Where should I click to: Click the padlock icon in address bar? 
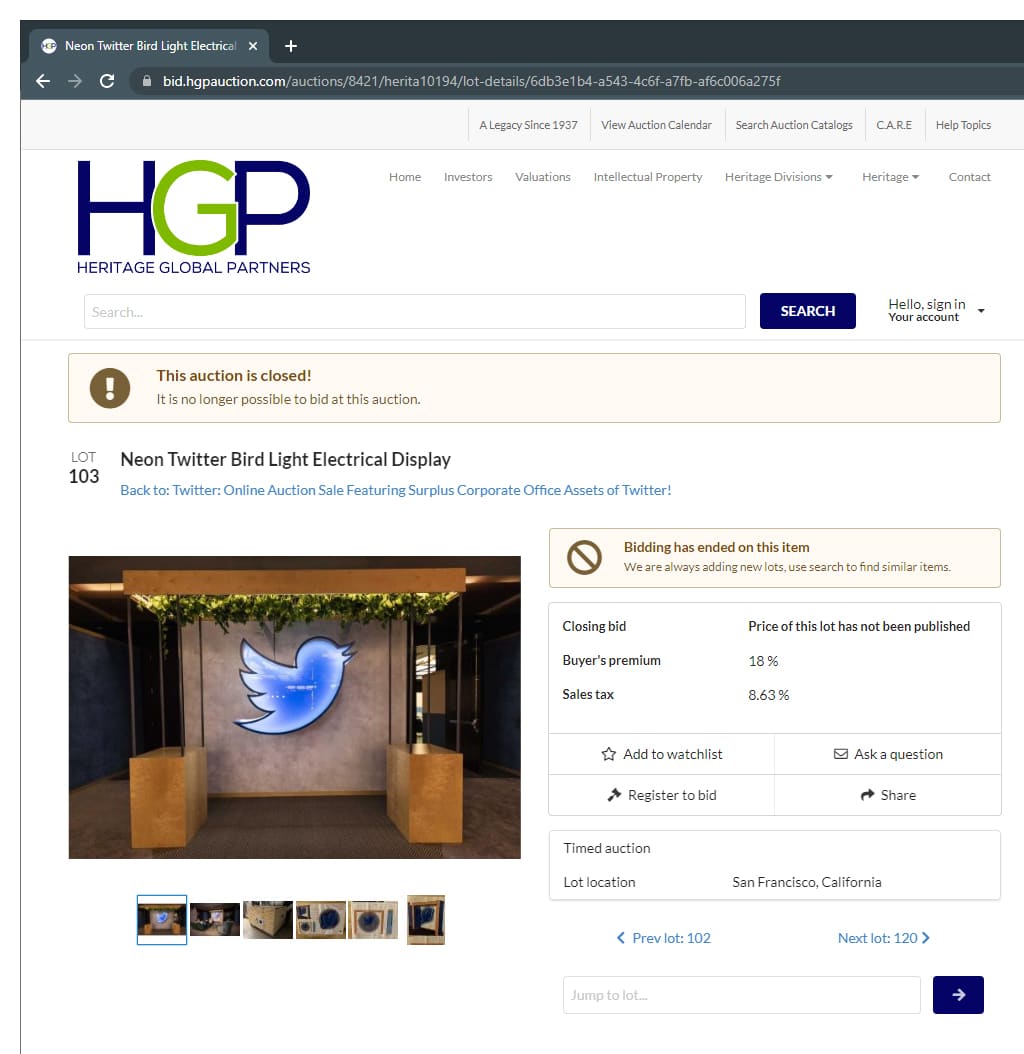tap(147, 81)
